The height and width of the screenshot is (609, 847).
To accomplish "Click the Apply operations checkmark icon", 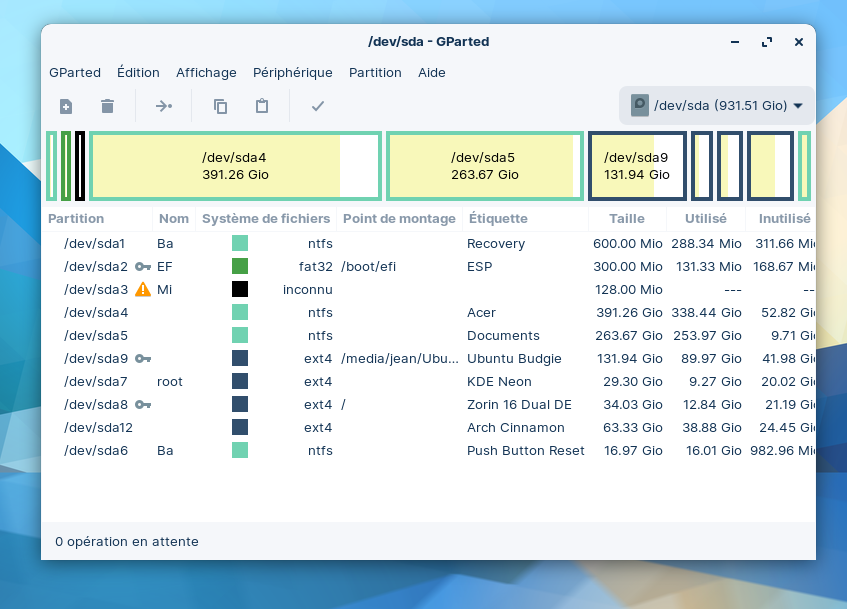I will (x=318, y=106).
